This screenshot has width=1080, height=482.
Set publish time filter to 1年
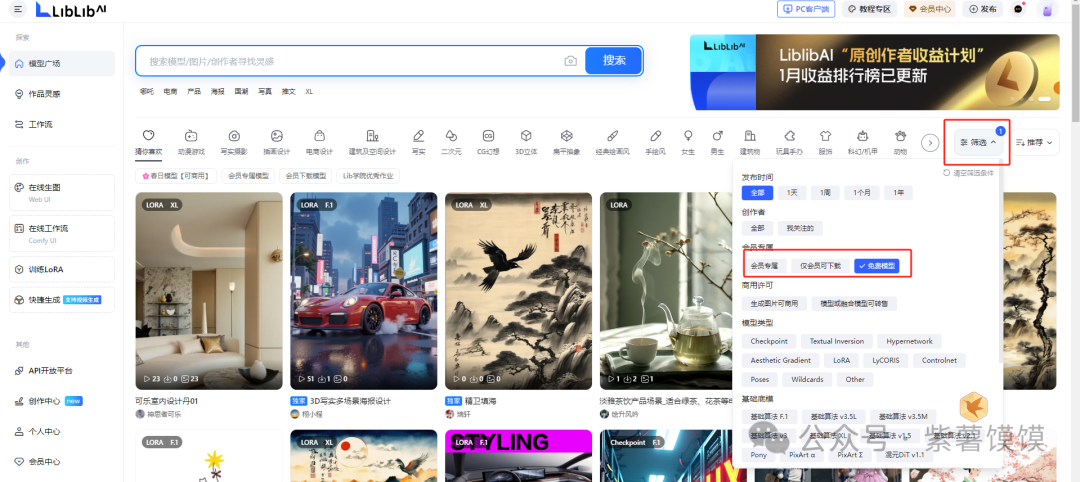[x=898, y=193]
